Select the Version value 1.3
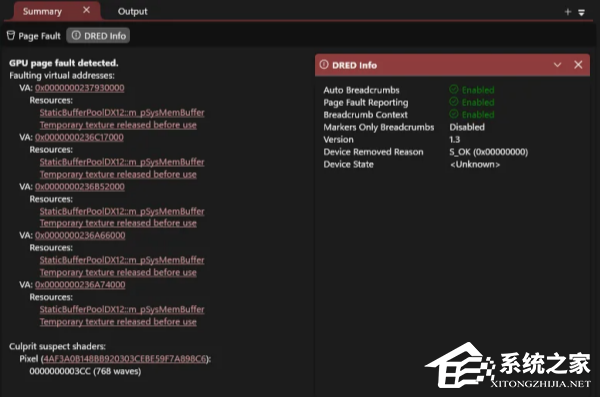The image size is (600, 397). pyautogui.click(x=455, y=140)
